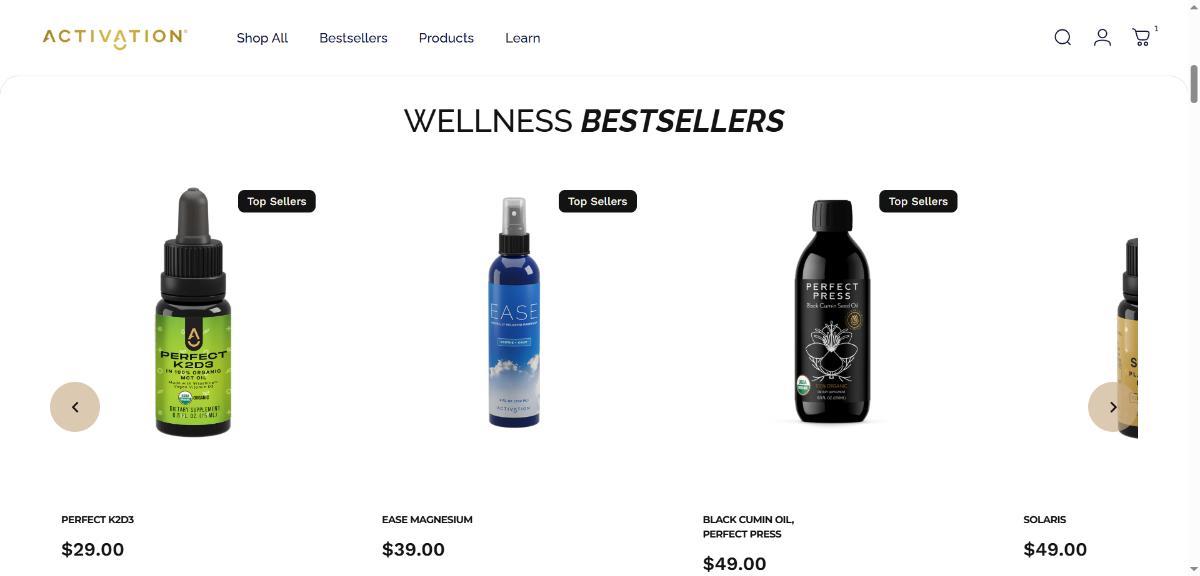Select the Perfect K2D3 bottle image
This screenshot has width=1200, height=576.
(x=193, y=312)
